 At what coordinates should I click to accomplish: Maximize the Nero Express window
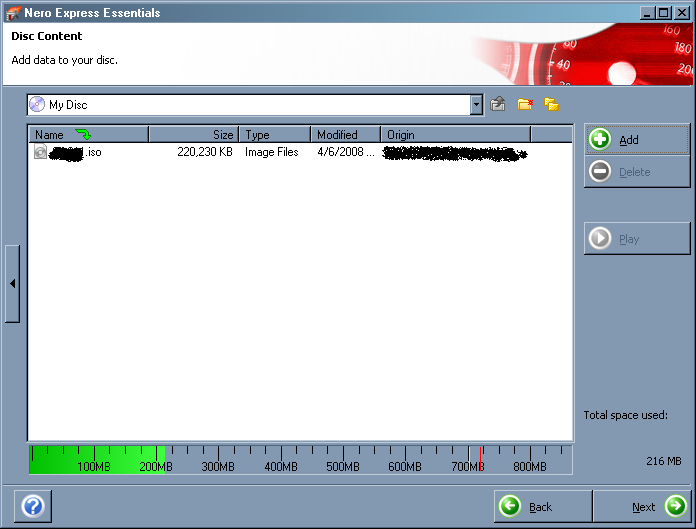664,13
